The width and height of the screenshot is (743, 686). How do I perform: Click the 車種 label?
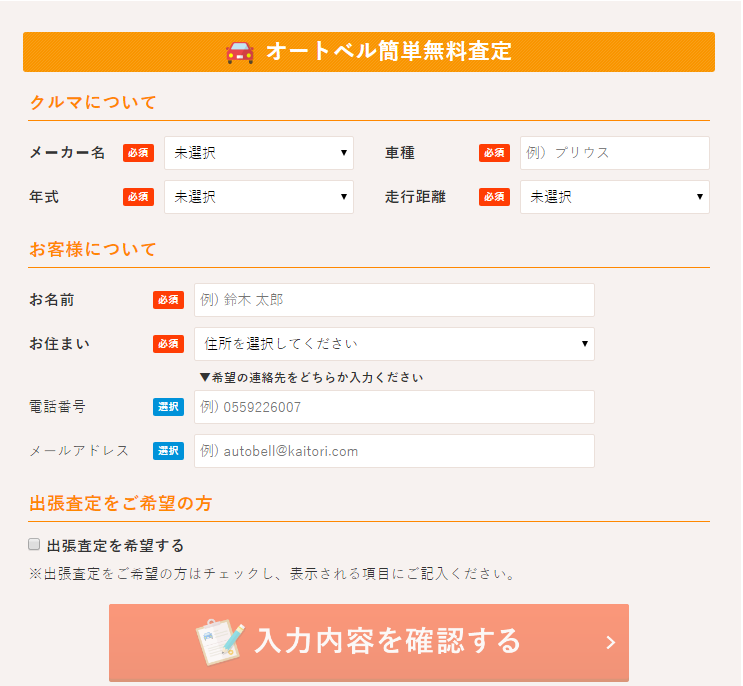pyautogui.click(x=400, y=153)
